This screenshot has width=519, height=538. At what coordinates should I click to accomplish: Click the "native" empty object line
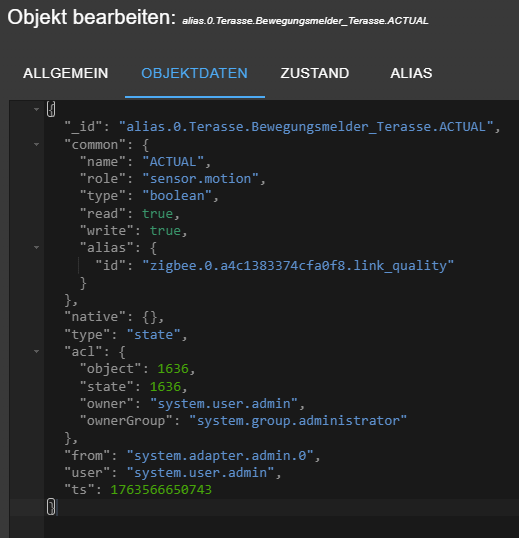click(x=114, y=317)
